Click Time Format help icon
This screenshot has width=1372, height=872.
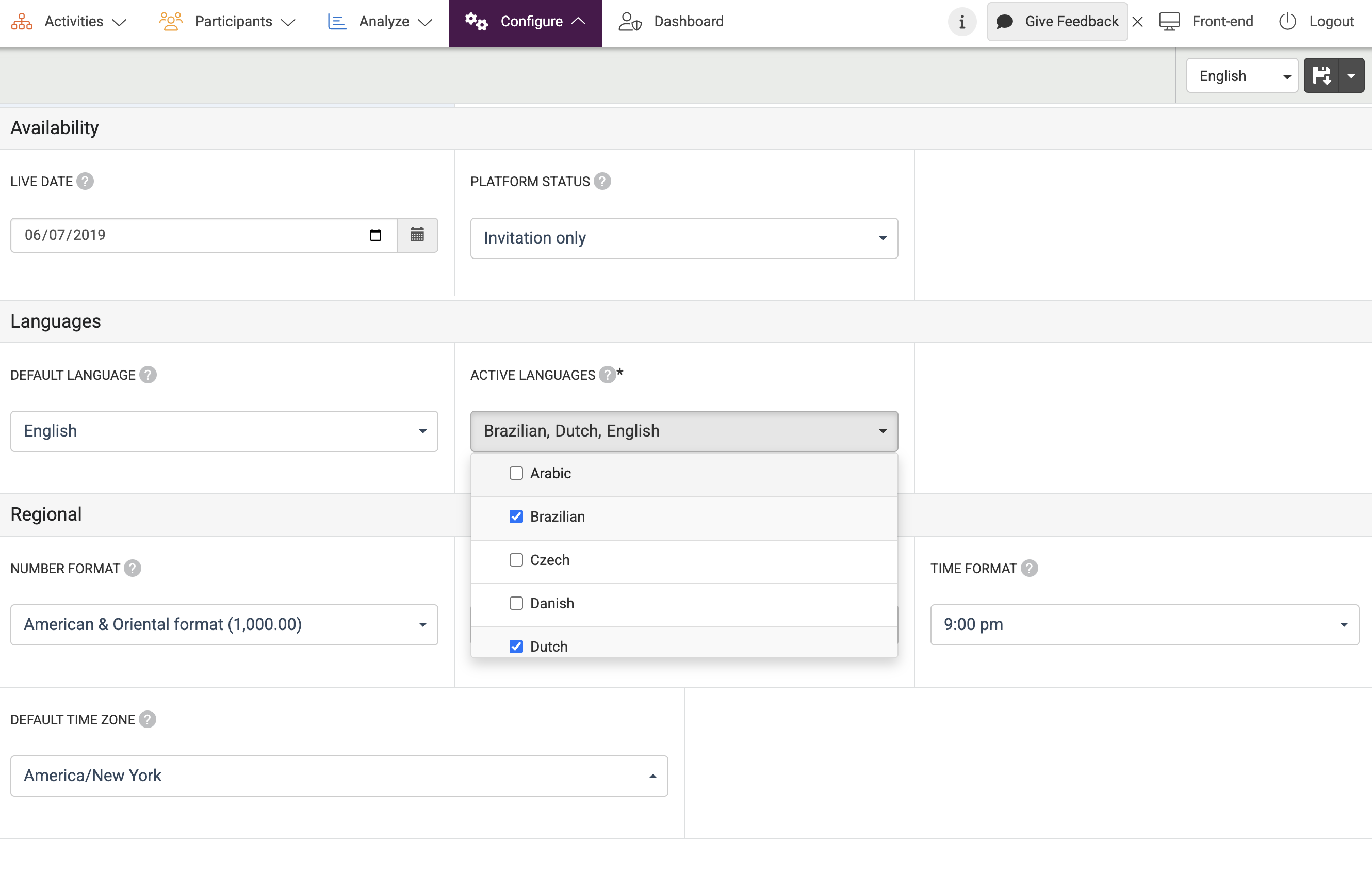pyautogui.click(x=1028, y=568)
